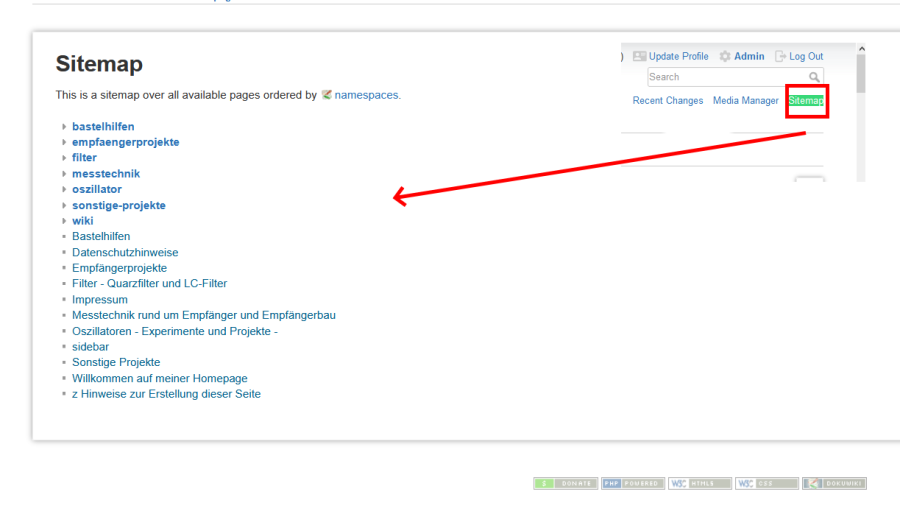Click into the Search input field

pos(727,77)
